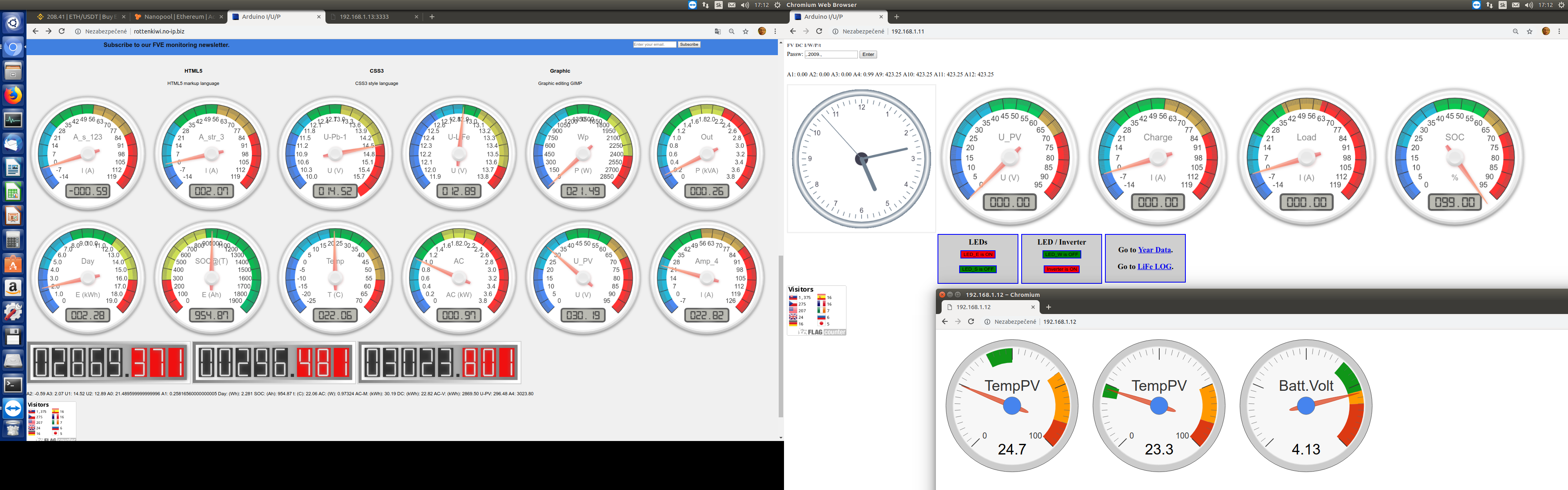
Task: Launch Thunderbird mail from the dock
Action: tap(13, 144)
